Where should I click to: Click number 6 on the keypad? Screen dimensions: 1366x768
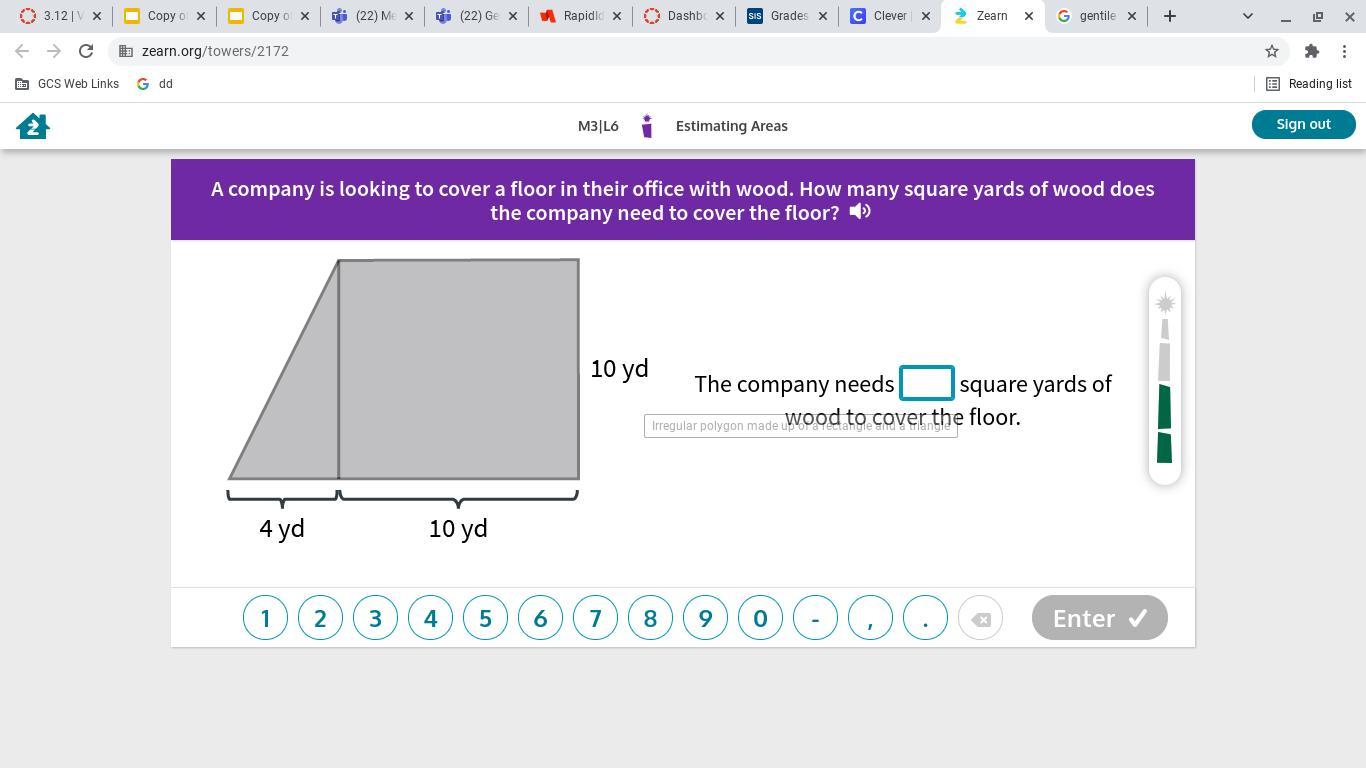[x=540, y=619]
